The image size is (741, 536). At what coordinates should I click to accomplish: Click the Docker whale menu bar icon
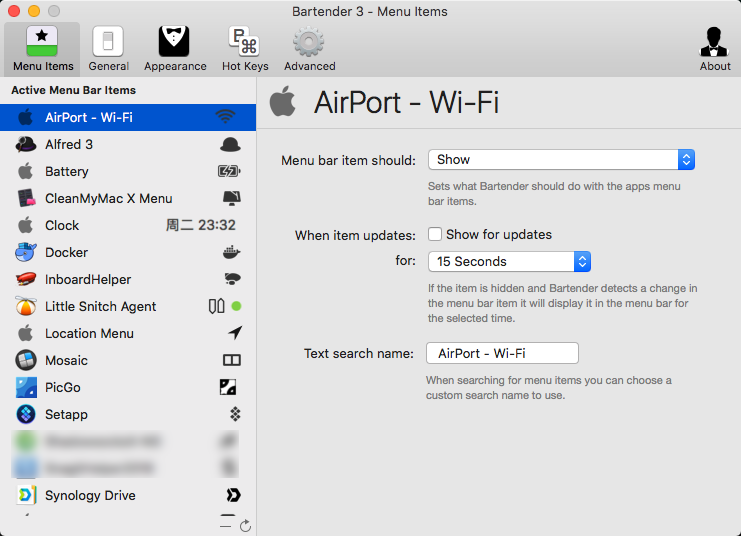232,252
